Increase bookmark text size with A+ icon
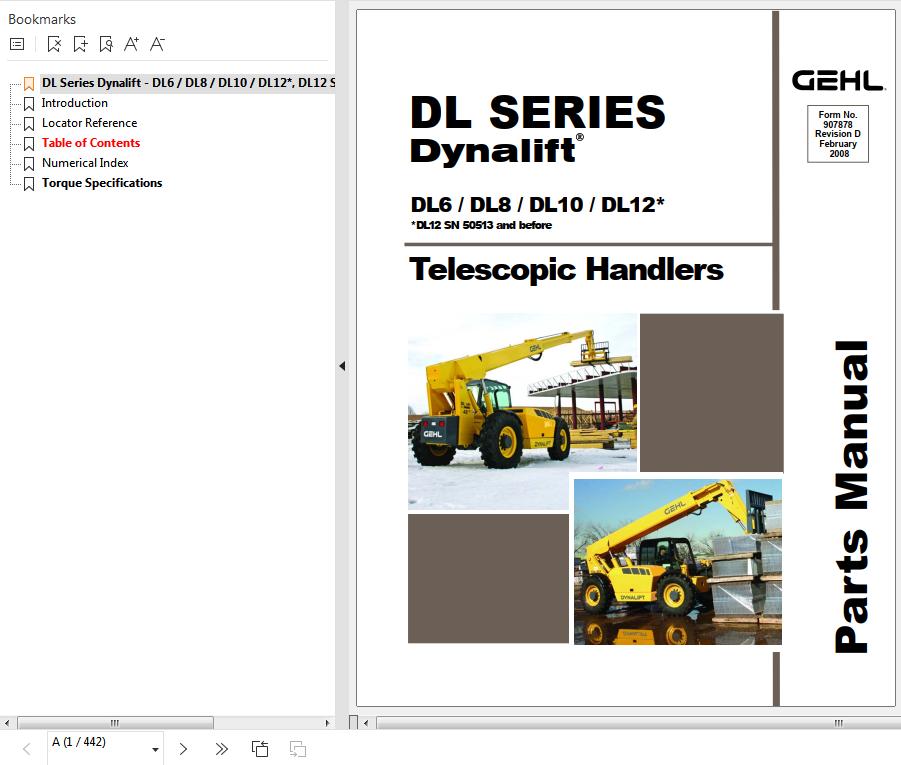 pos(131,44)
